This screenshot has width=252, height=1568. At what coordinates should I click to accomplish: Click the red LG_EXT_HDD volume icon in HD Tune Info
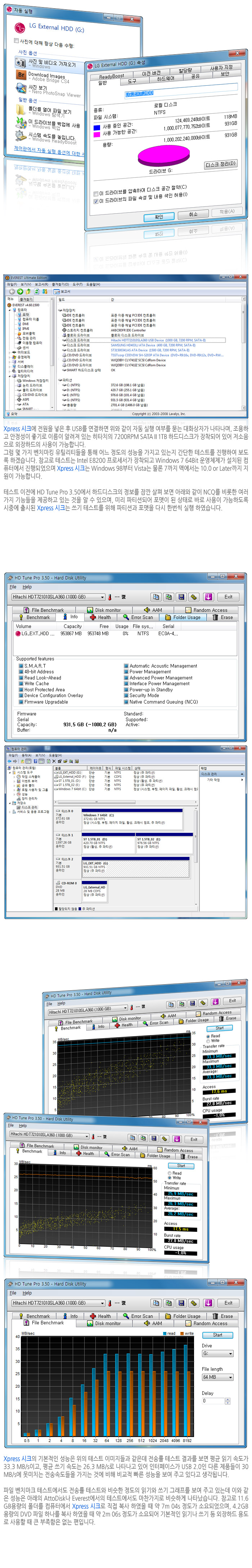pos(18,634)
